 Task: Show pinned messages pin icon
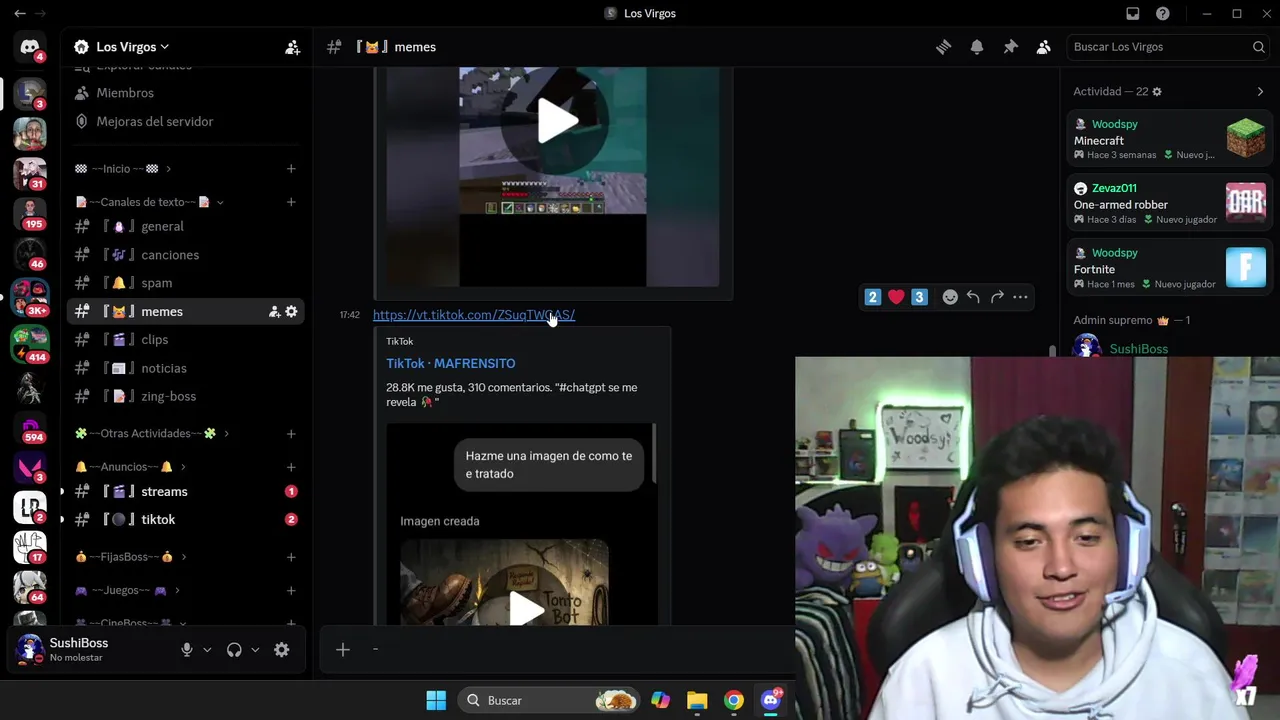(x=1010, y=47)
